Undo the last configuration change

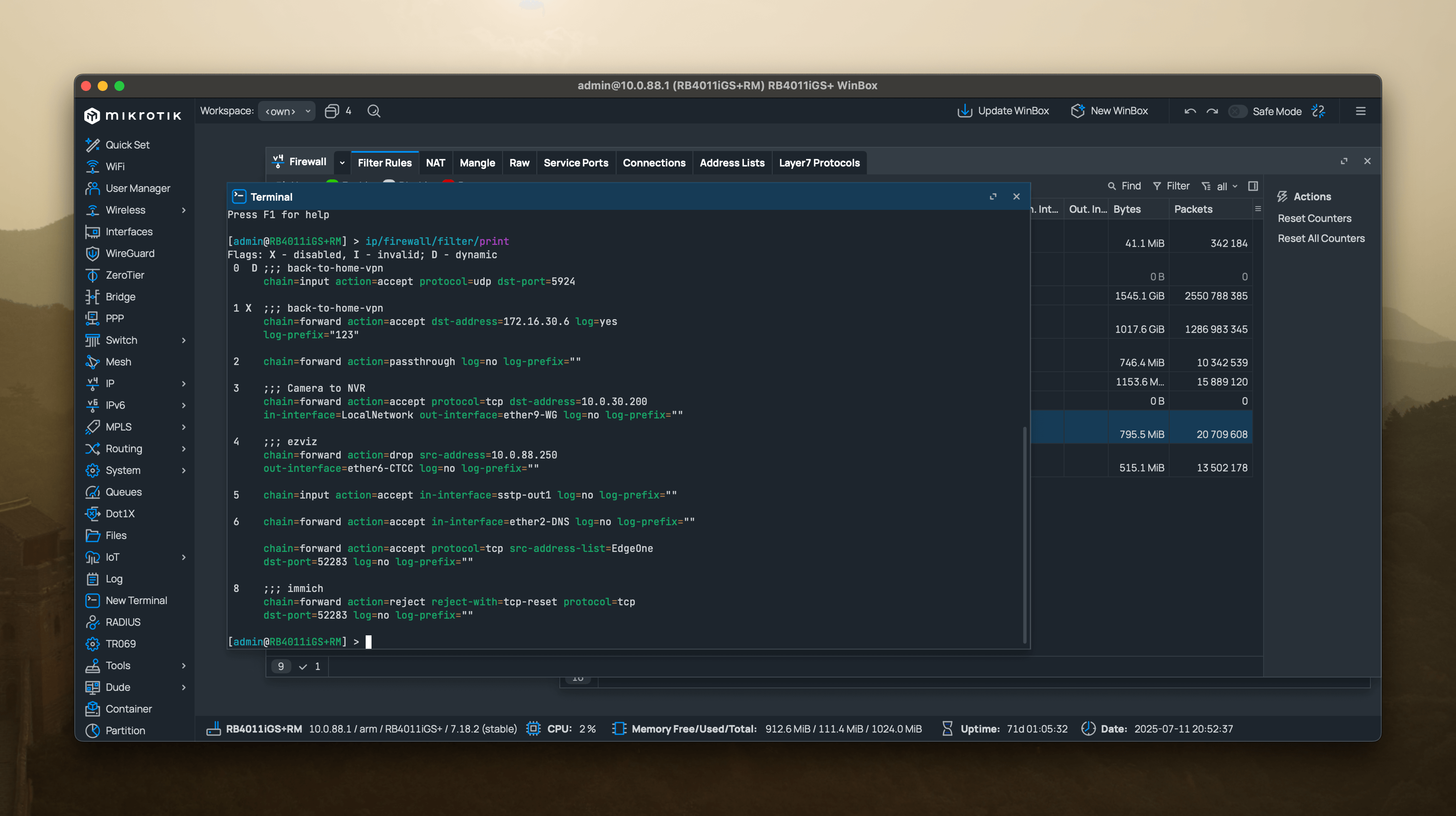tap(1190, 111)
